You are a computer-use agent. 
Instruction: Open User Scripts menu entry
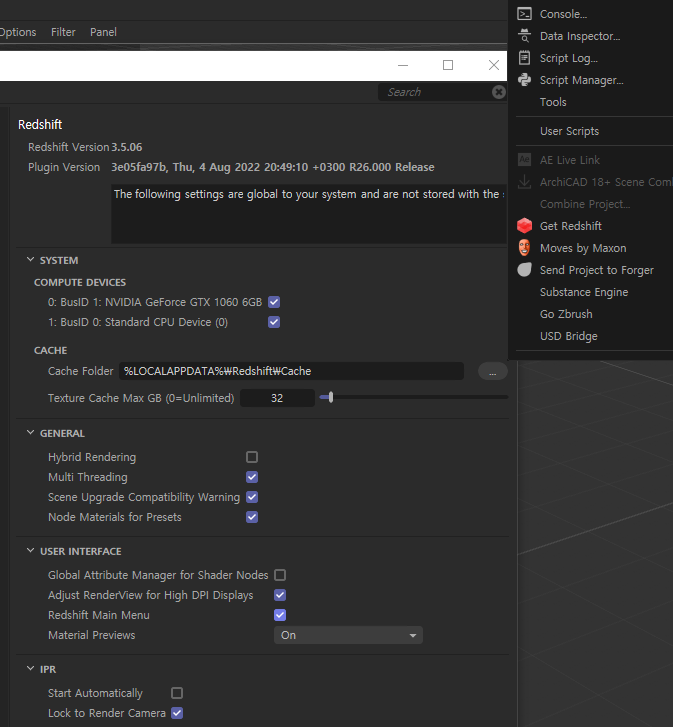[x=569, y=131]
